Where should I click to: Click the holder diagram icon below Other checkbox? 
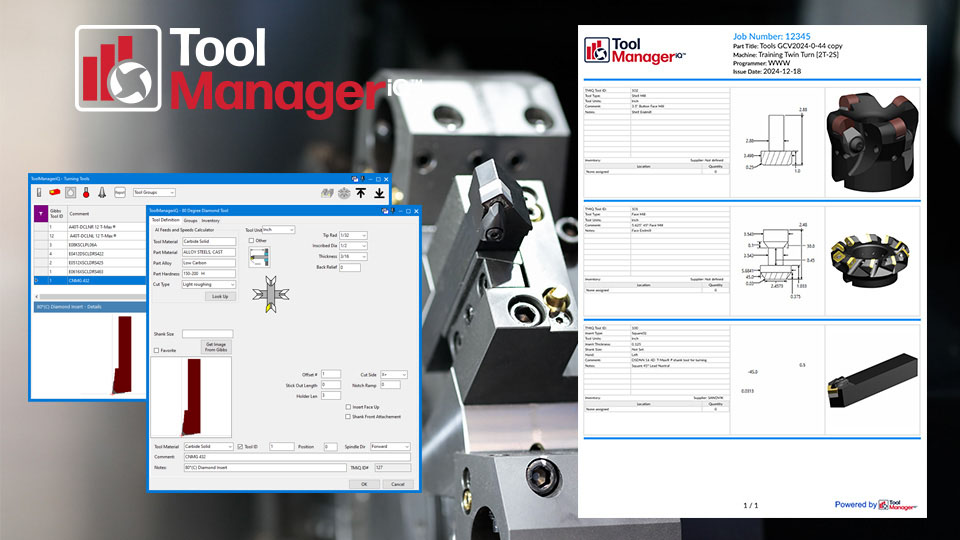tap(260, 257)
